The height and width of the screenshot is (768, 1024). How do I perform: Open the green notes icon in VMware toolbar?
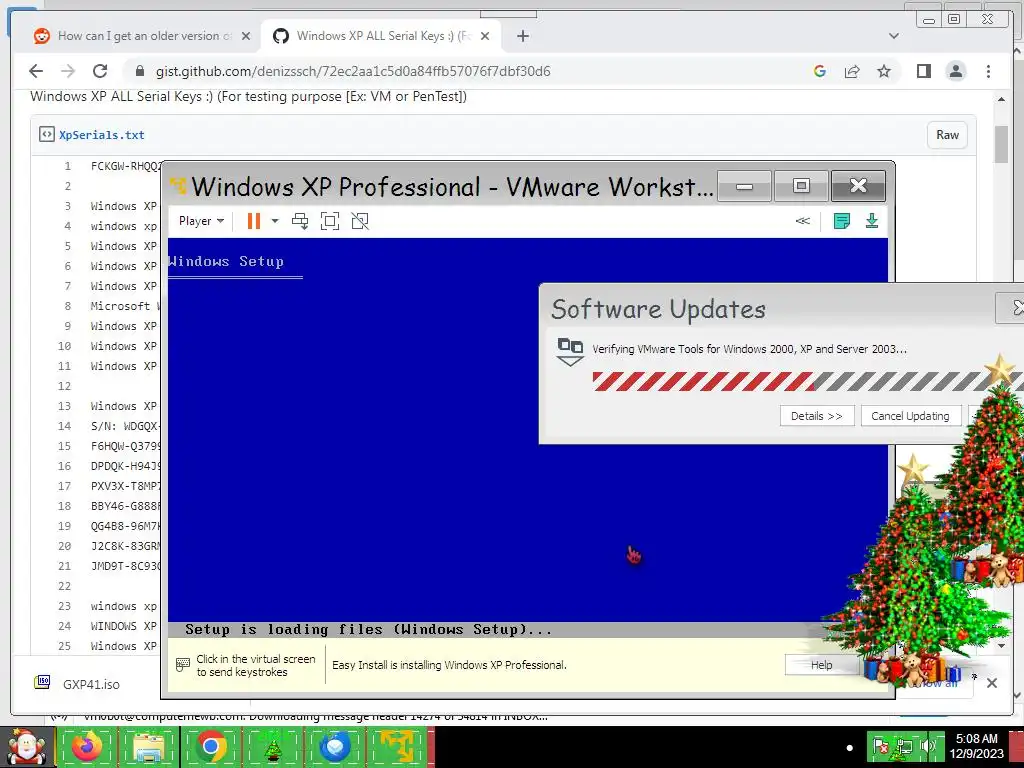[842, 221]
